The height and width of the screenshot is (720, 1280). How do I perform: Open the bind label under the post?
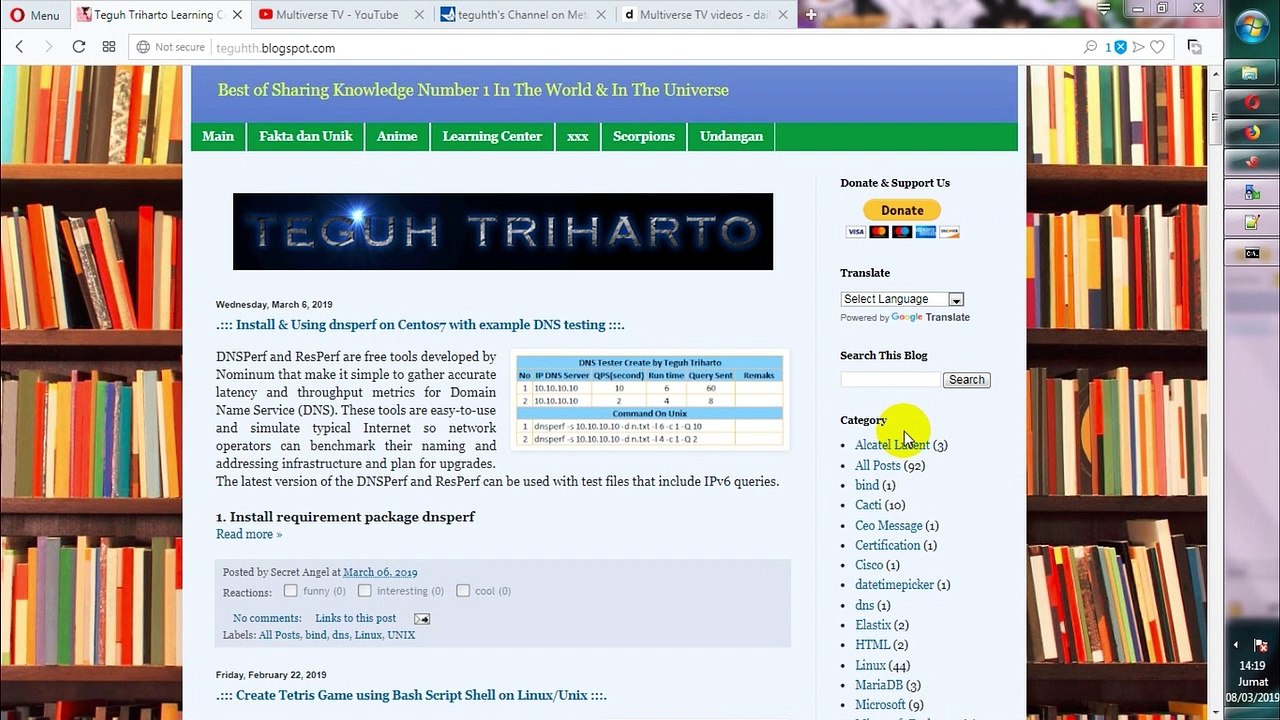pos(316,635)
